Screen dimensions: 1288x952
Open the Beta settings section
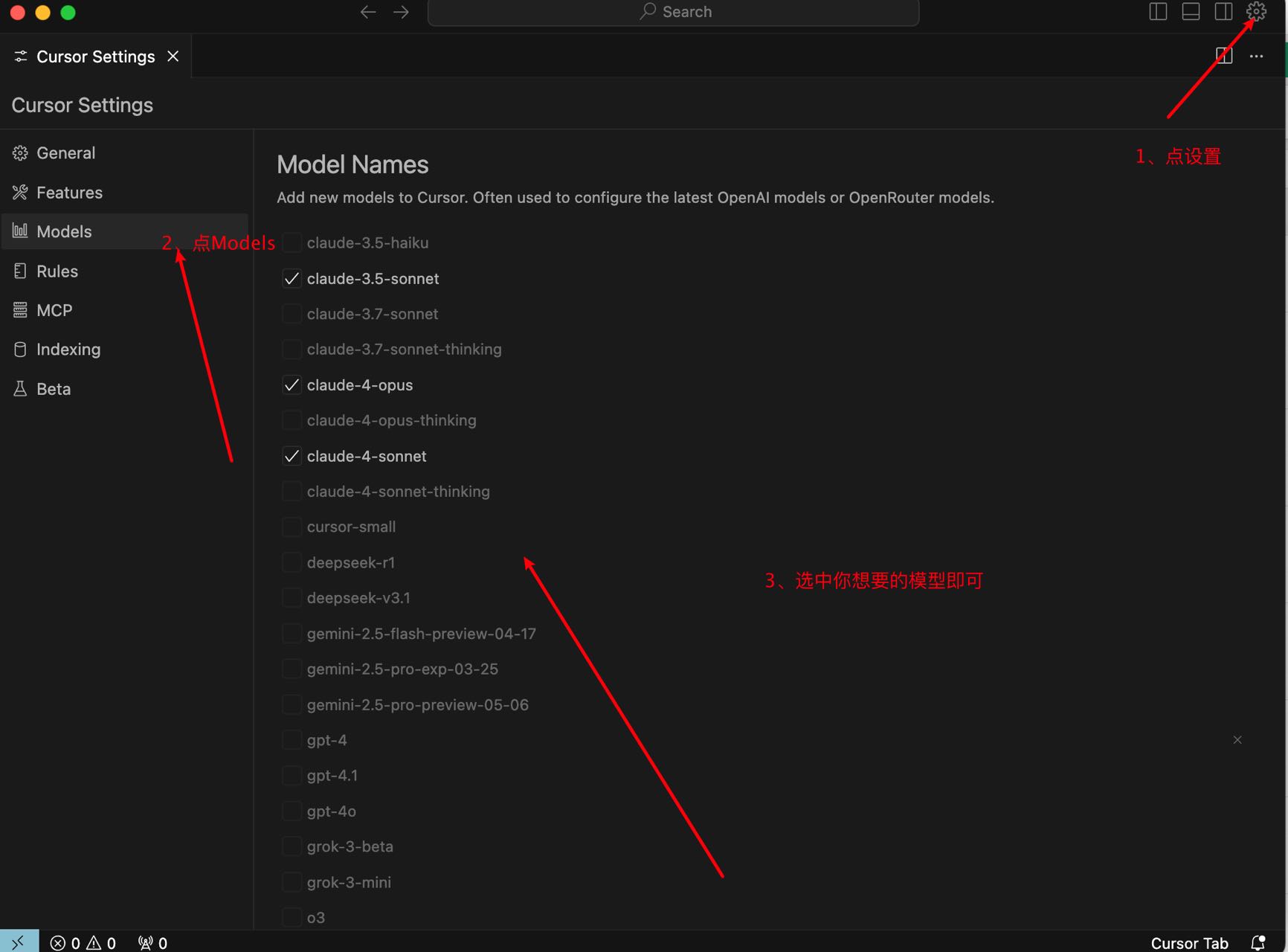coord(125,389)
